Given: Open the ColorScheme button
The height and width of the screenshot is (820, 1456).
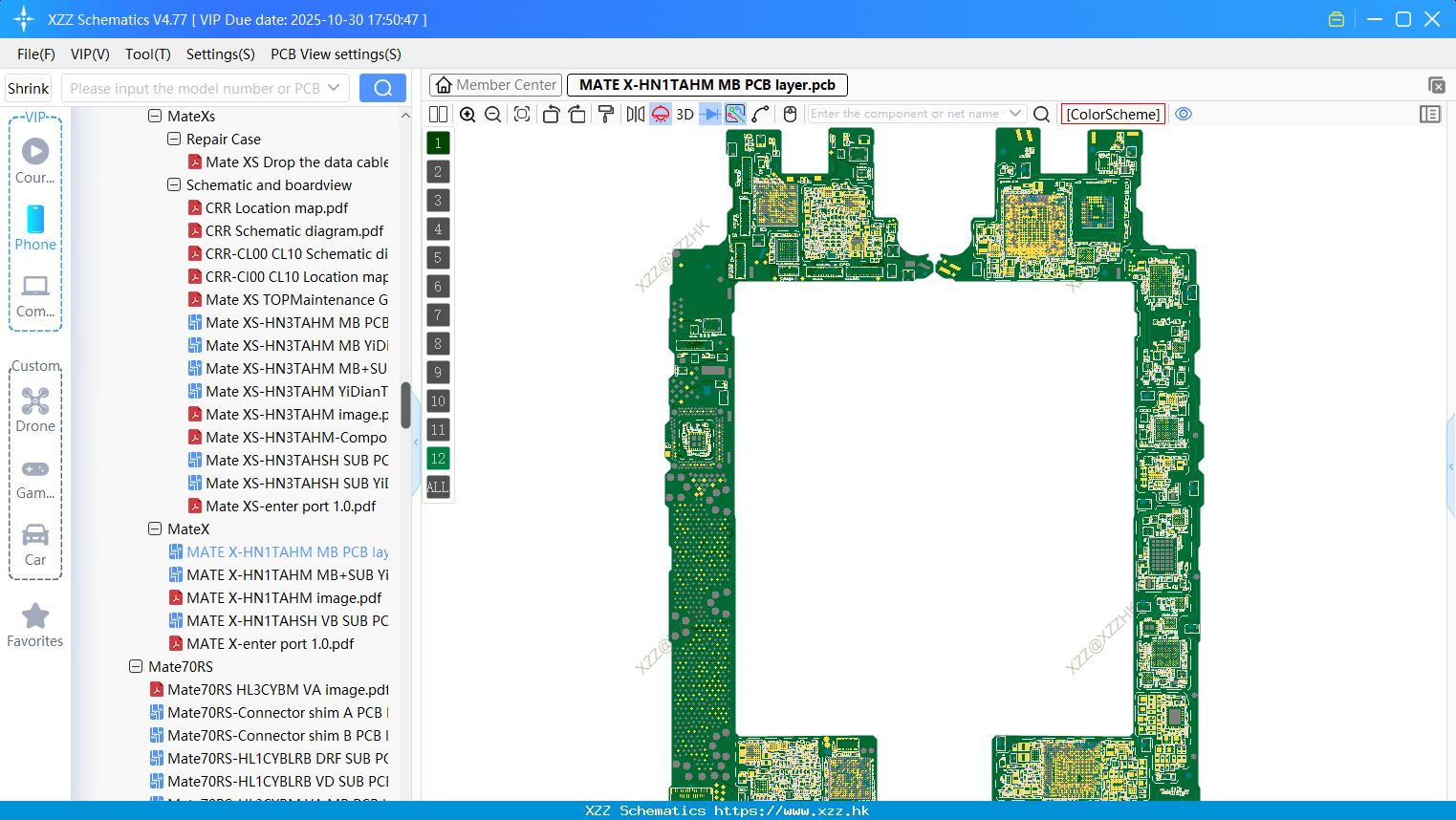Looking at the screenshot, I should [1113, 114].
